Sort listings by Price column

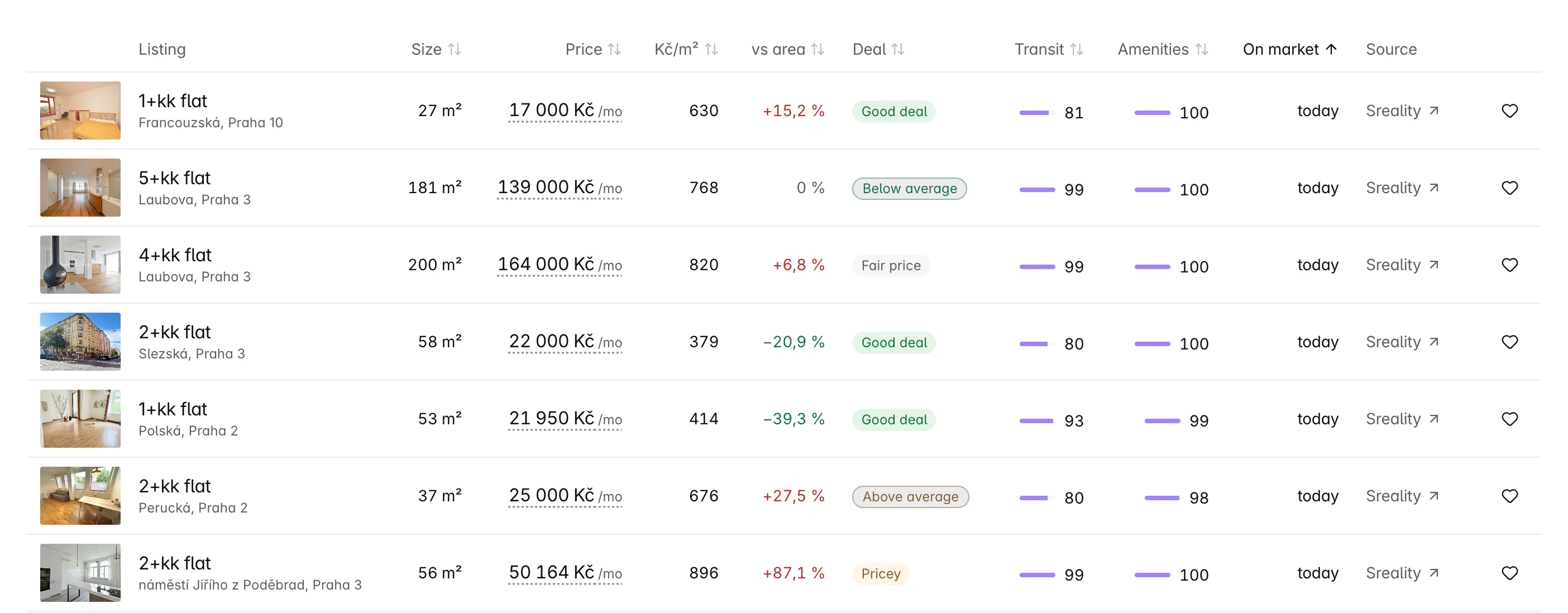coord(593,49)
